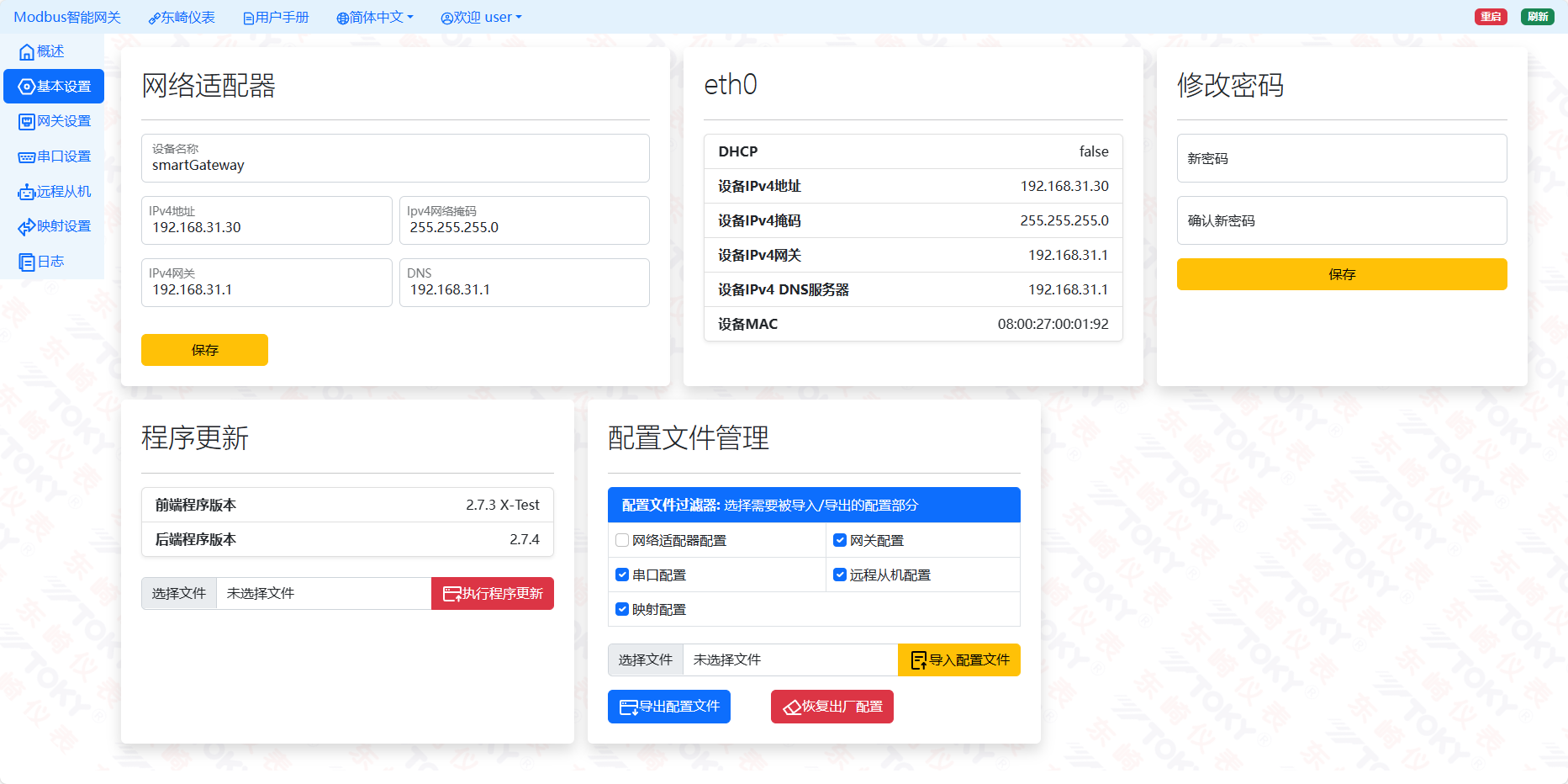
Task: Click the MAC value 08:00:27:00:01:92
Action: pos(1053,324)
